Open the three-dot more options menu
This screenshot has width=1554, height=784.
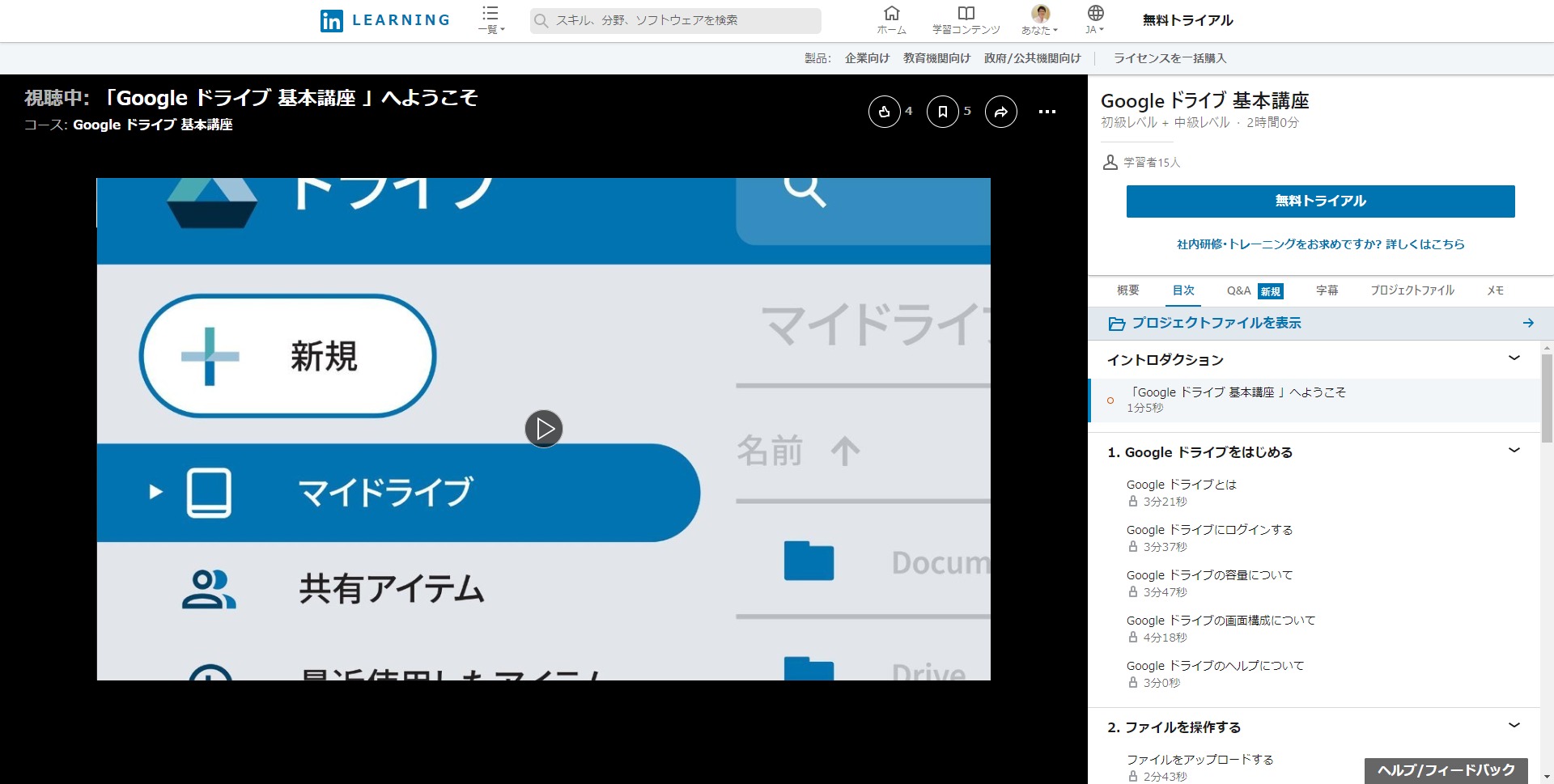[1047, 112]
